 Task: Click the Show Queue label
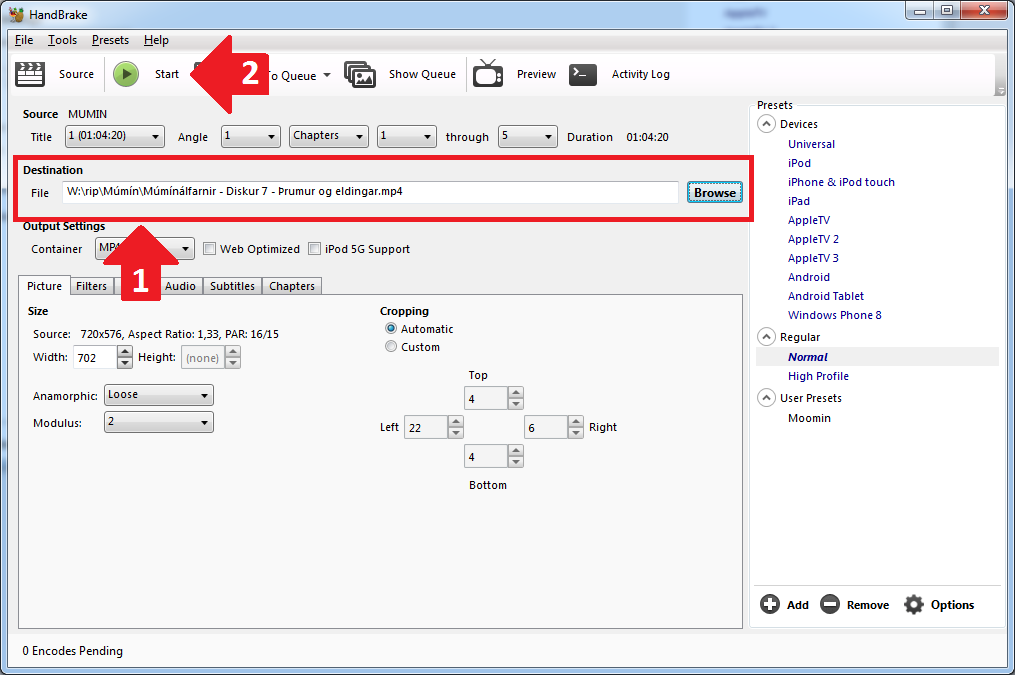click(422, 74)
